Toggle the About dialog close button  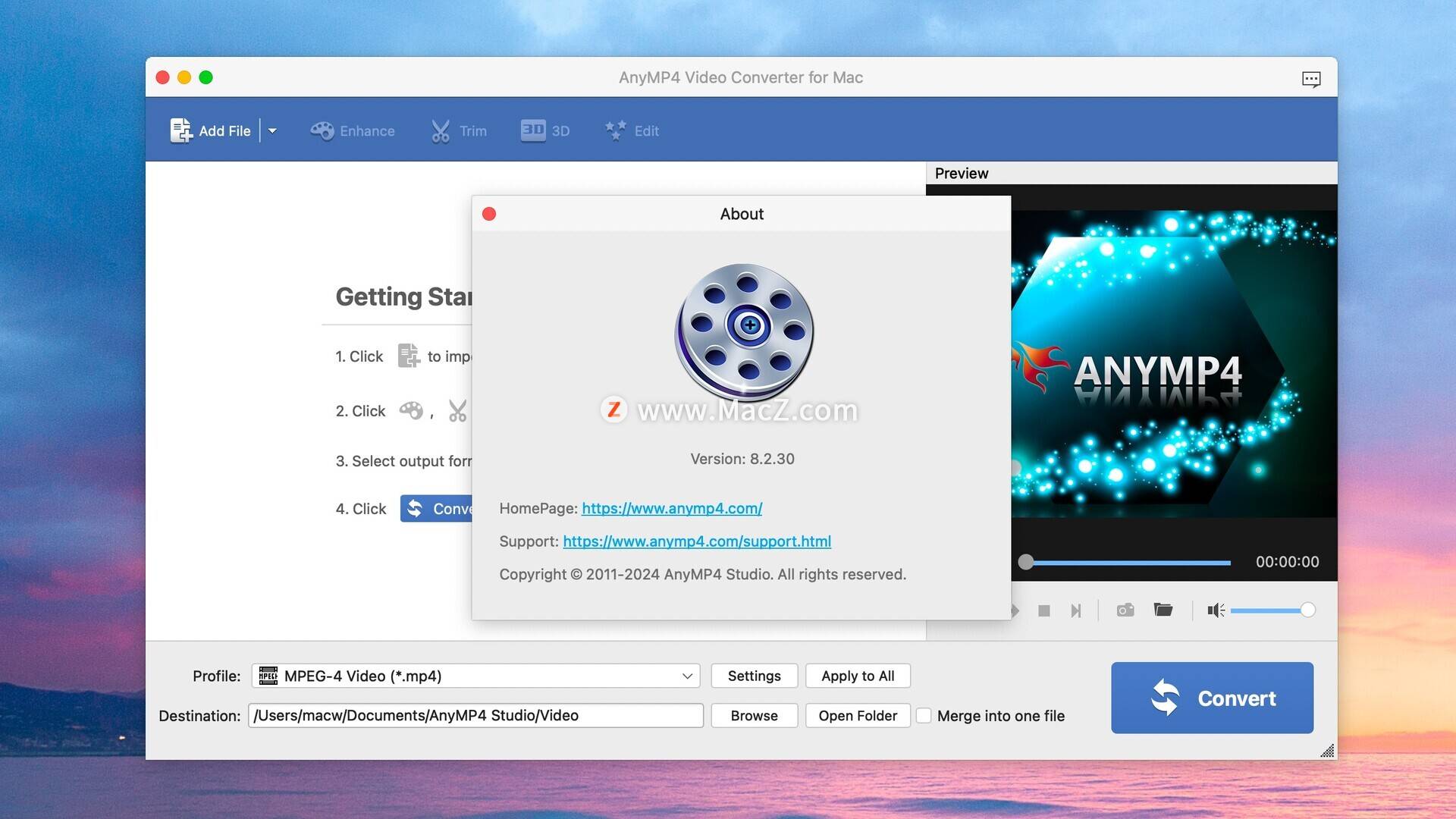coord(489,213)
